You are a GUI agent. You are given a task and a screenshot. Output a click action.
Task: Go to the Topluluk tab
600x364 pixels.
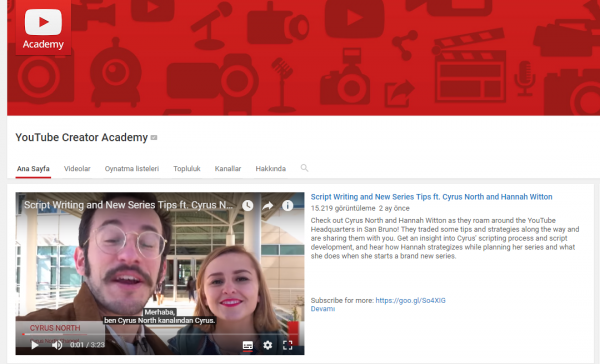(187, 168)
